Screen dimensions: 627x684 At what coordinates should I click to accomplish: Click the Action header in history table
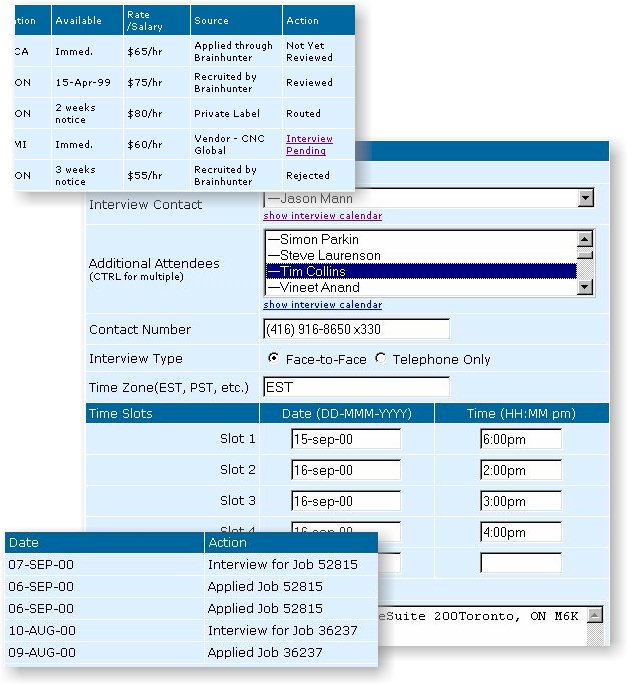[291, 542]
